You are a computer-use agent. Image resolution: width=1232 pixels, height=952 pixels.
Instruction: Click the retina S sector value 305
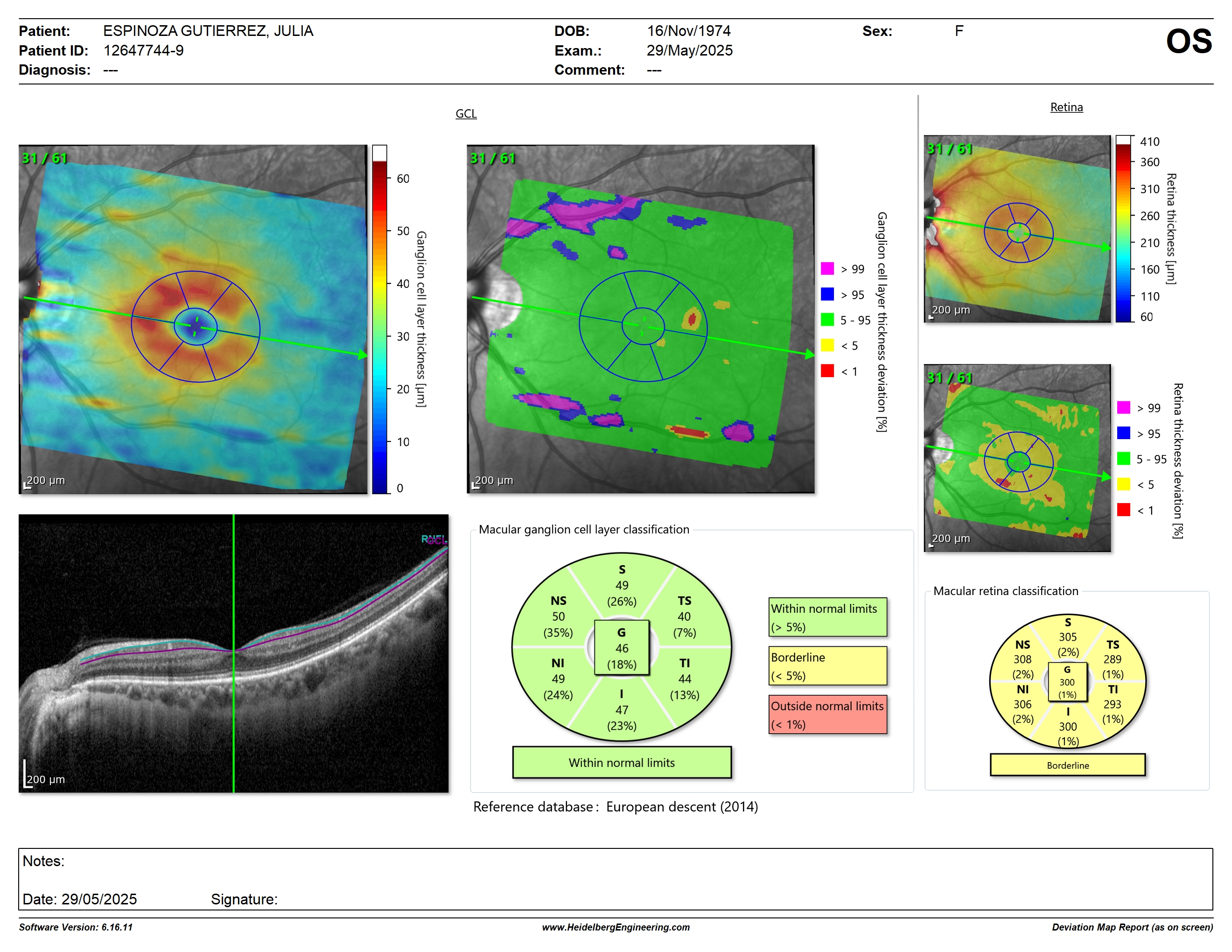point(1067,637)
